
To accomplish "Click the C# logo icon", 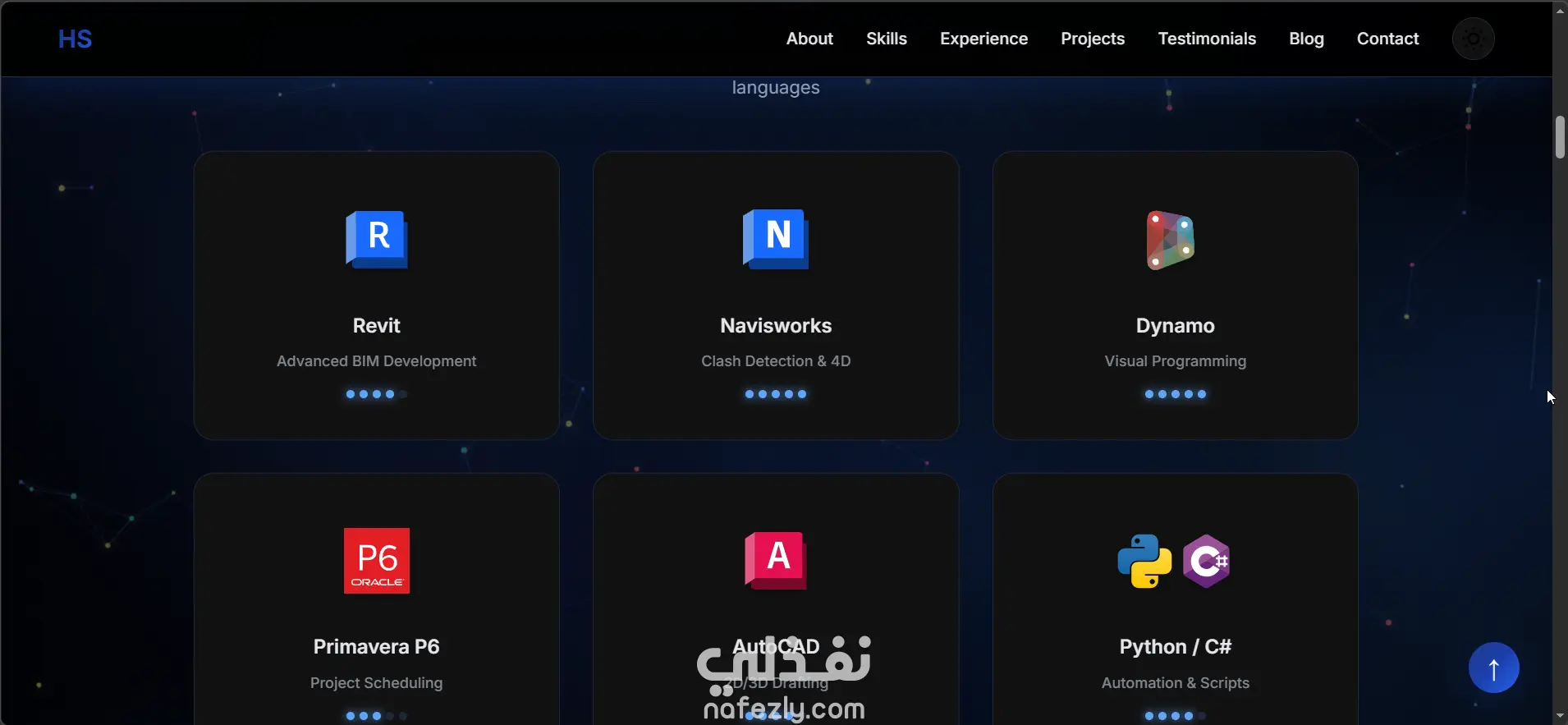I will [1206, 562].
